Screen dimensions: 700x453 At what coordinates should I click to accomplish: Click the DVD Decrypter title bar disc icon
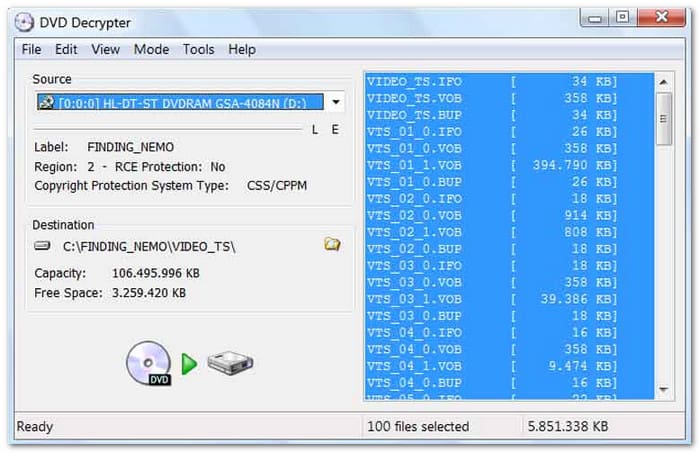pos(24,22)
